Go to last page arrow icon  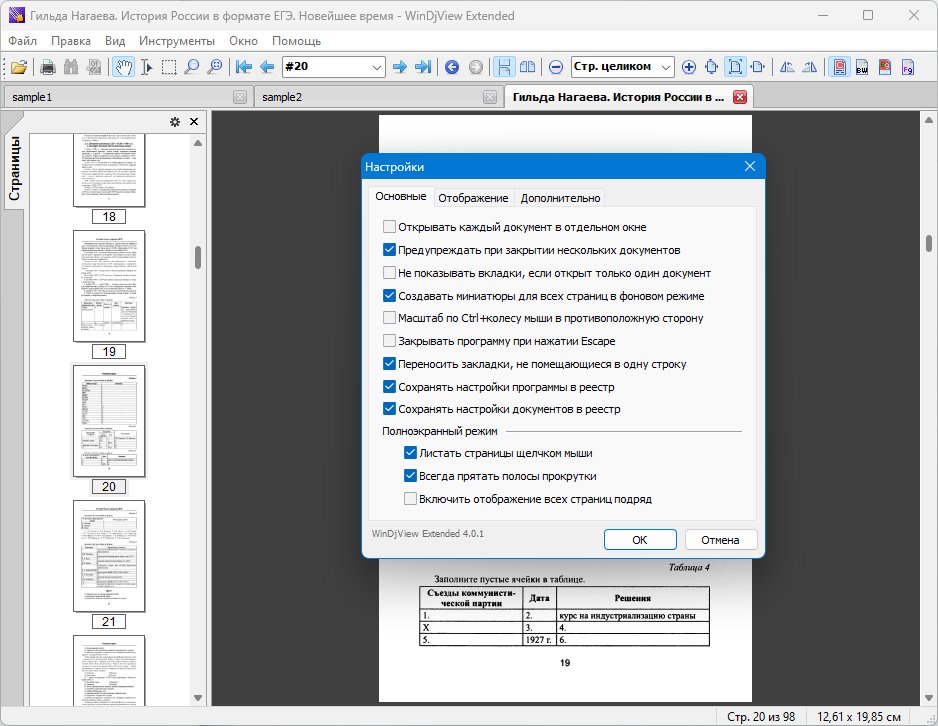(x=423, y=67)
